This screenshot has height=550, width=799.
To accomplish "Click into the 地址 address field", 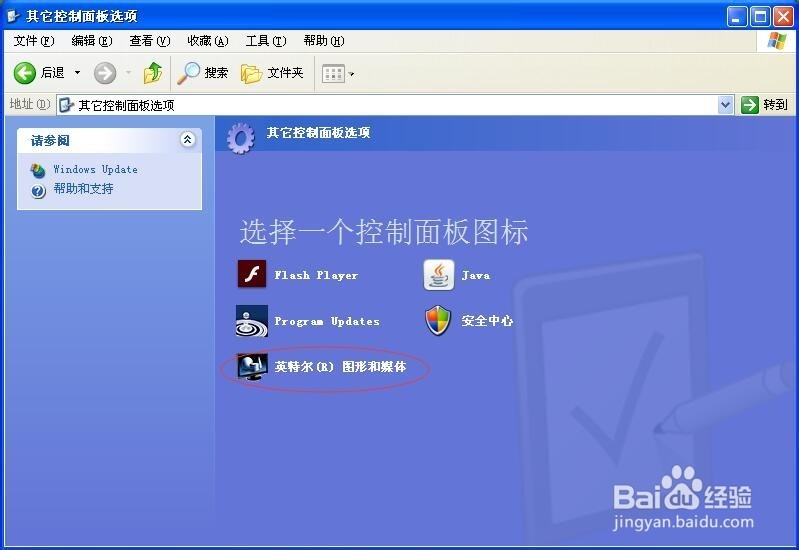I will coord(395,105).
